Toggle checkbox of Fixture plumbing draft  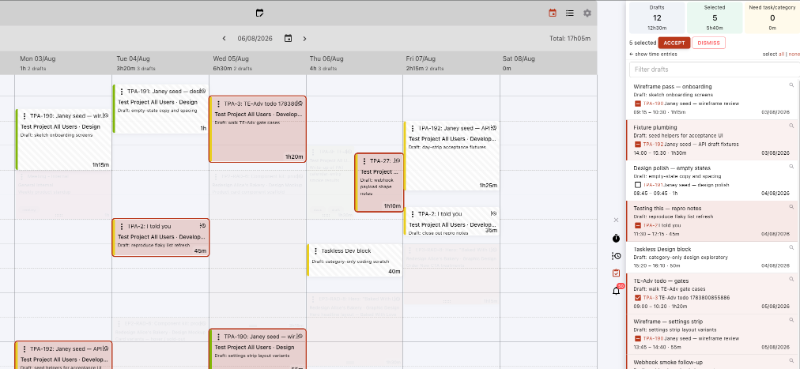pyautogui.click(x=637, y=144)
